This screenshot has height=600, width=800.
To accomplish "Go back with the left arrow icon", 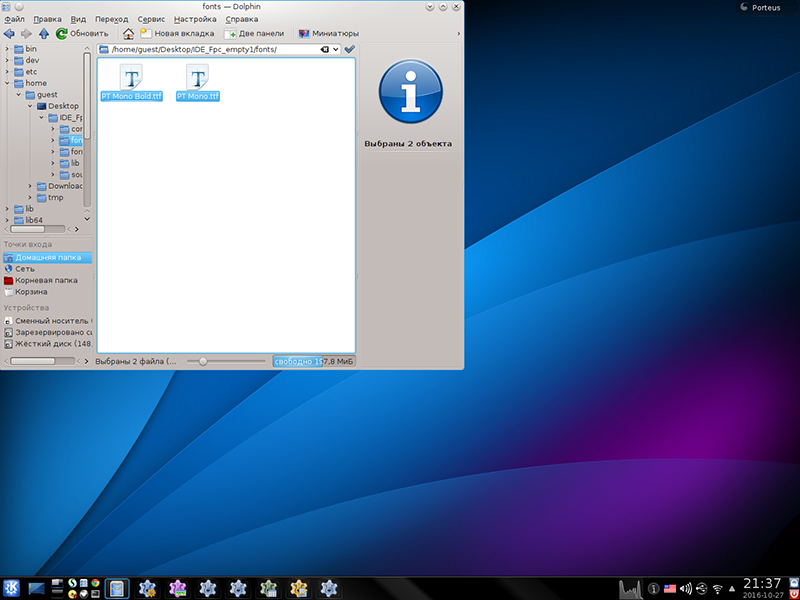I will click(9, 34).
